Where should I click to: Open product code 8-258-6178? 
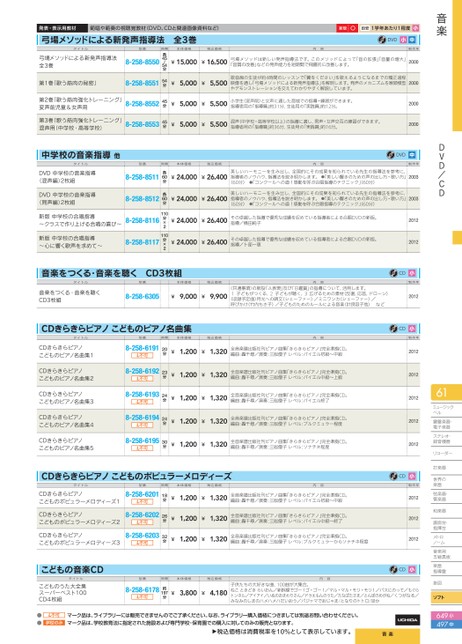[142, 590]
